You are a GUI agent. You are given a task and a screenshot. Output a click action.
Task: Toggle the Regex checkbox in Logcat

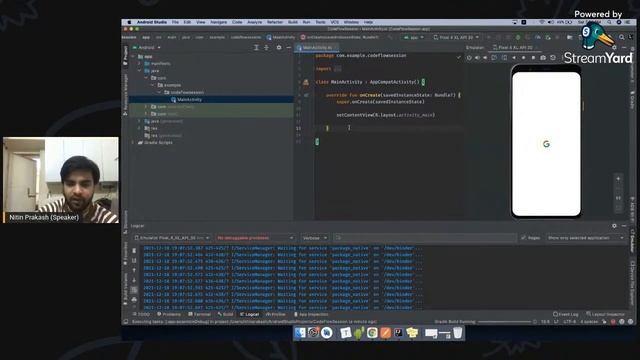pyautogui.click(x=524, y=238)
